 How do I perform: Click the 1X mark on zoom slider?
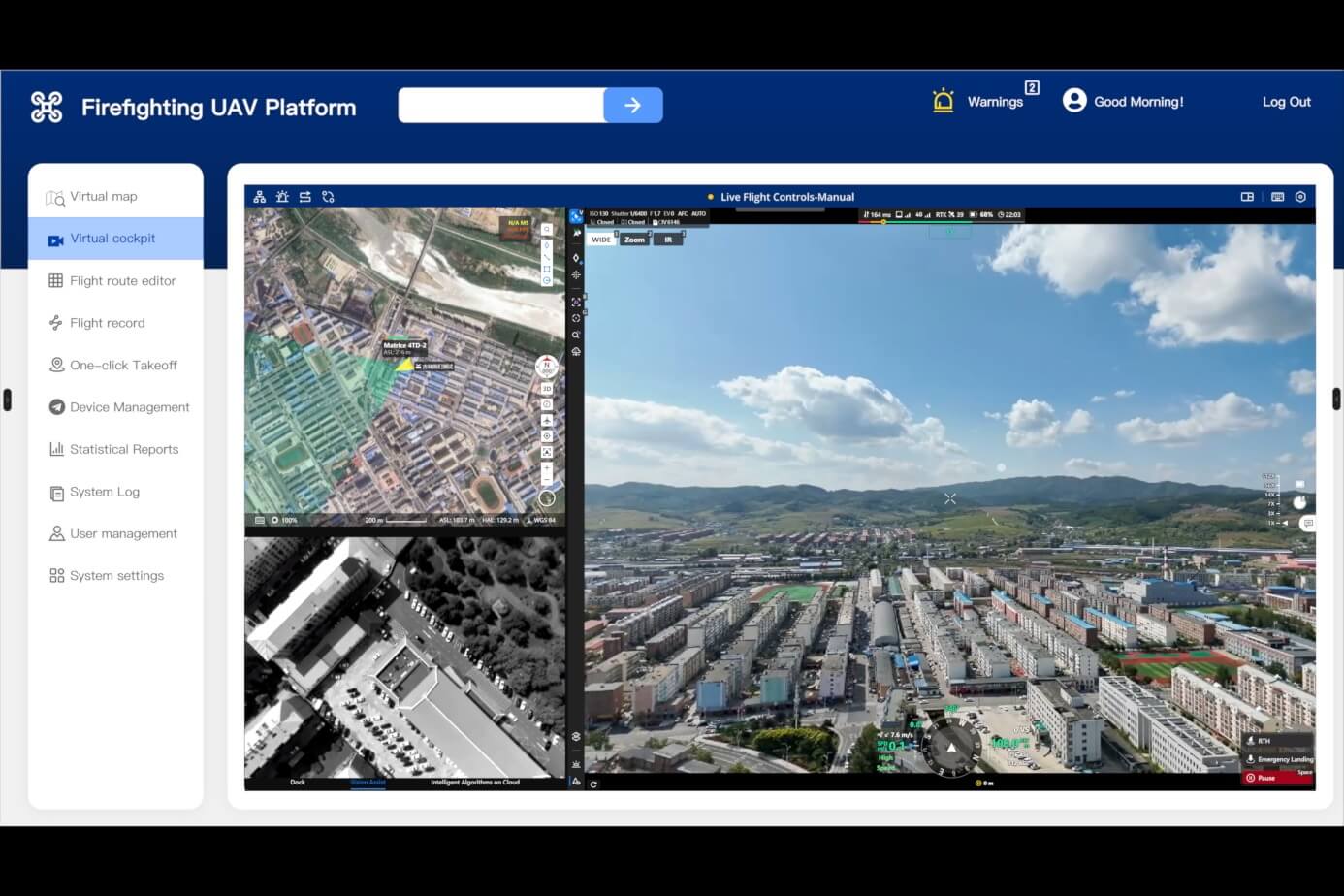[1271, 523]
